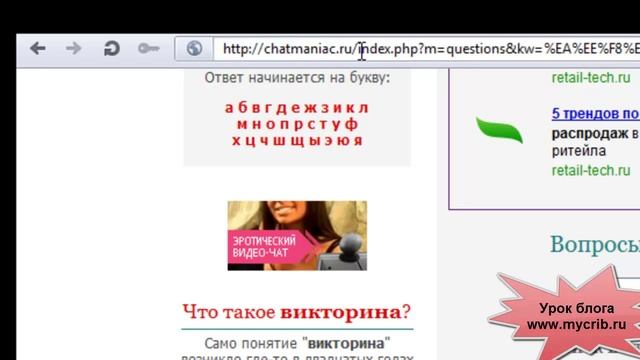Click the green leaf ad logo
Viewport: 640px width, 360px height.
click(x=499, y=130)
